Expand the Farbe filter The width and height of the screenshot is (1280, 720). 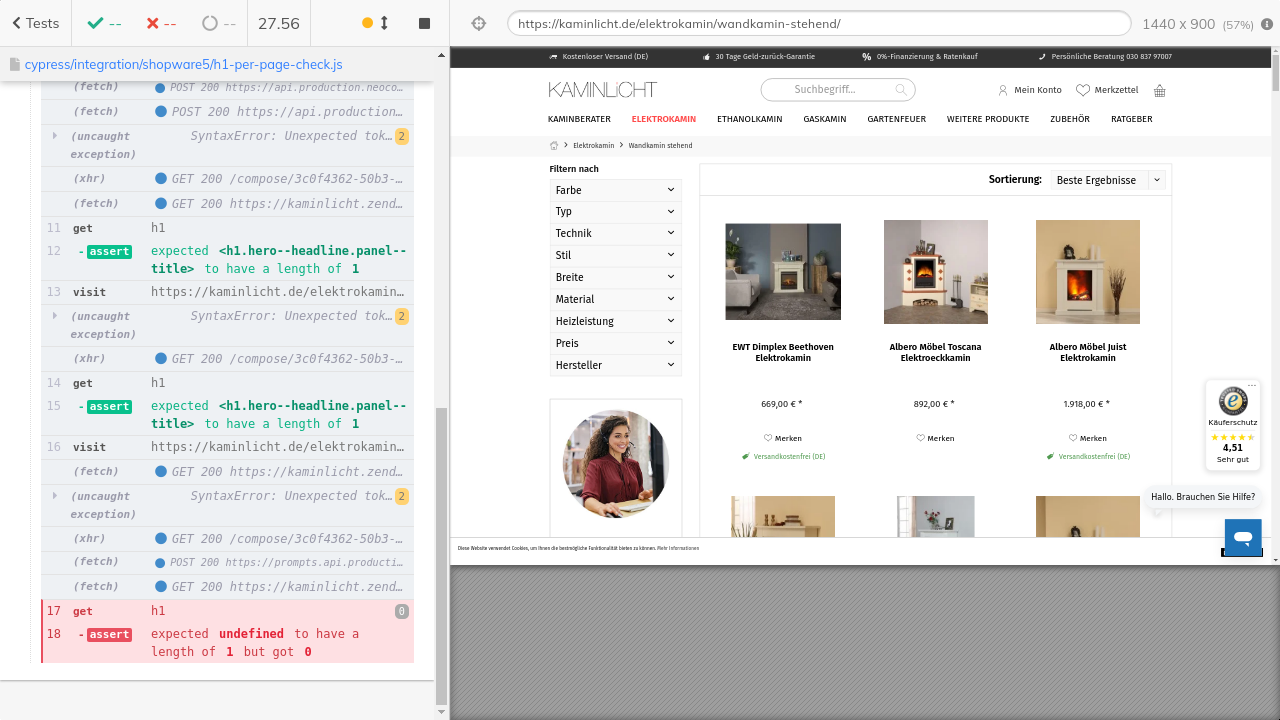615,189
